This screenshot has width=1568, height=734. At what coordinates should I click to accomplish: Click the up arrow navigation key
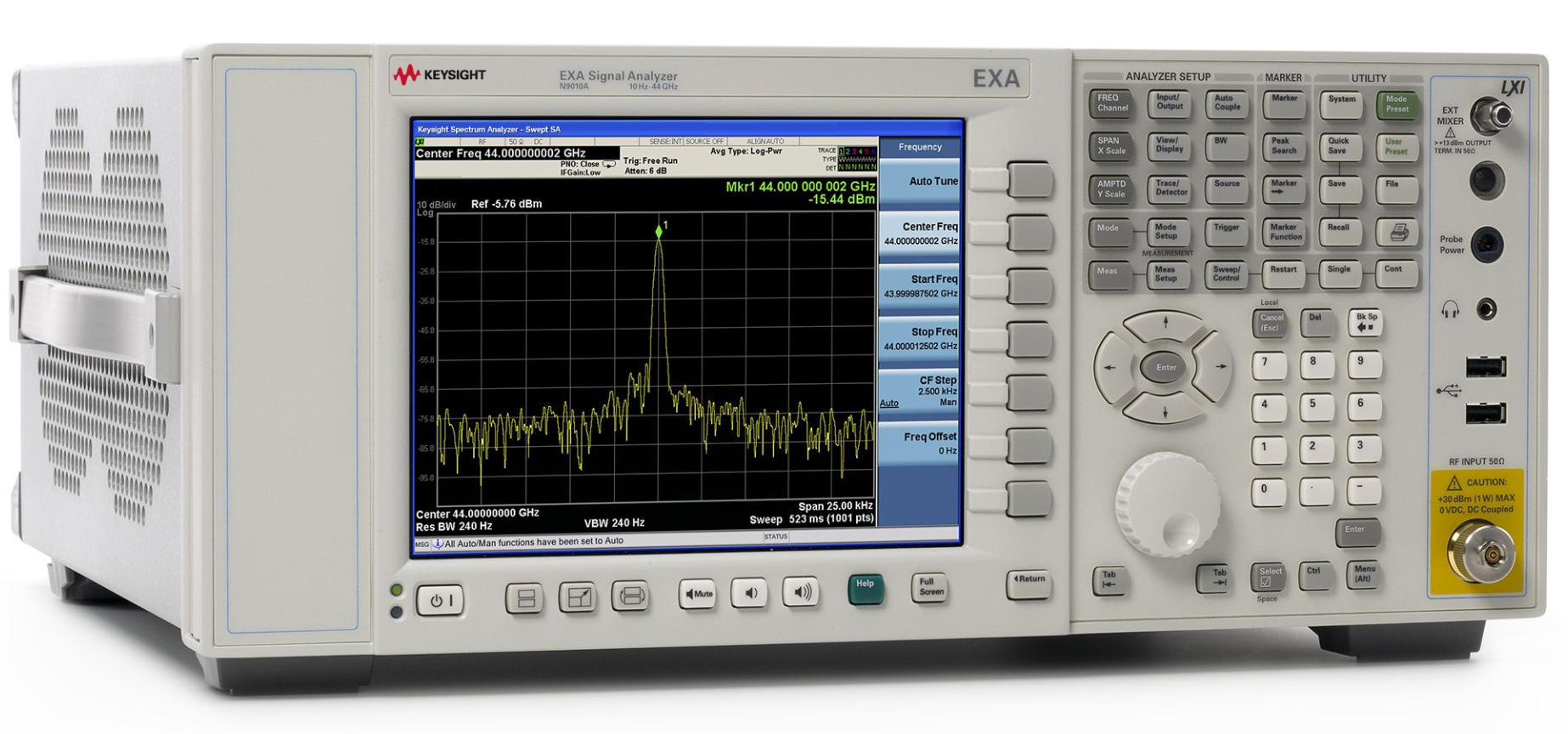pyautogui.click(x=1165, y=324)
